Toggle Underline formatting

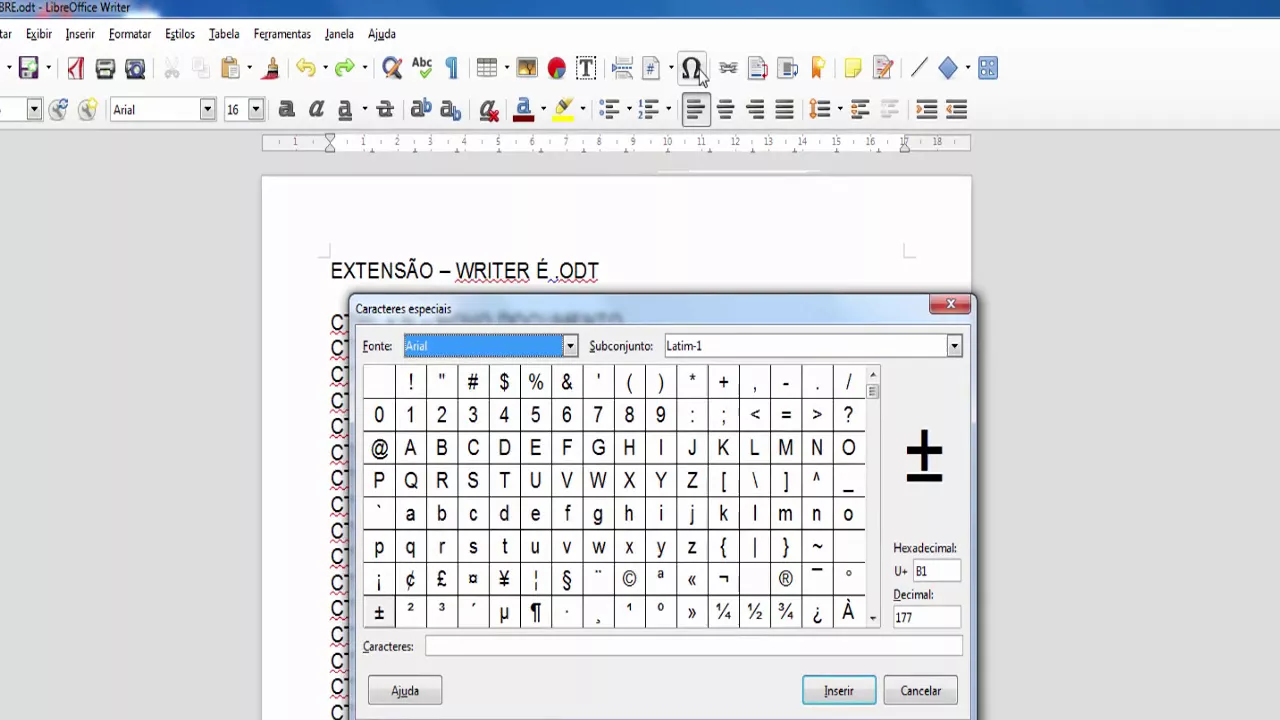[x=345, y=109]
